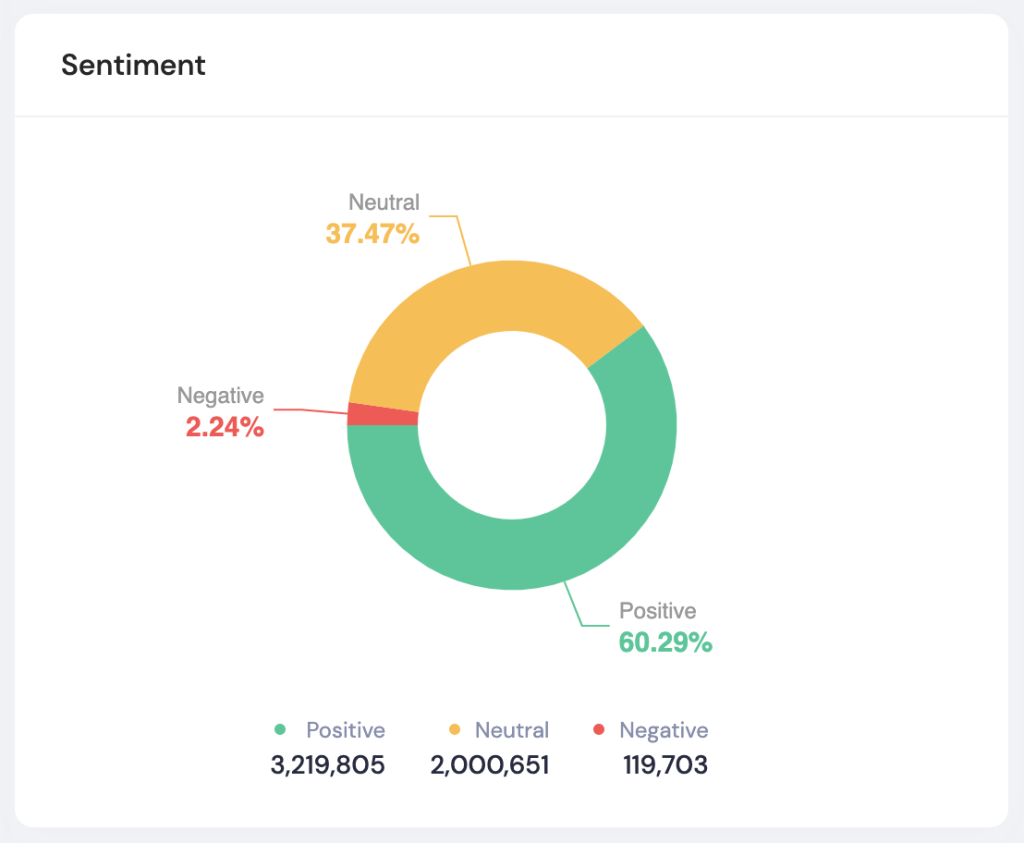Click the Sentiment card title

click(133, 65)
